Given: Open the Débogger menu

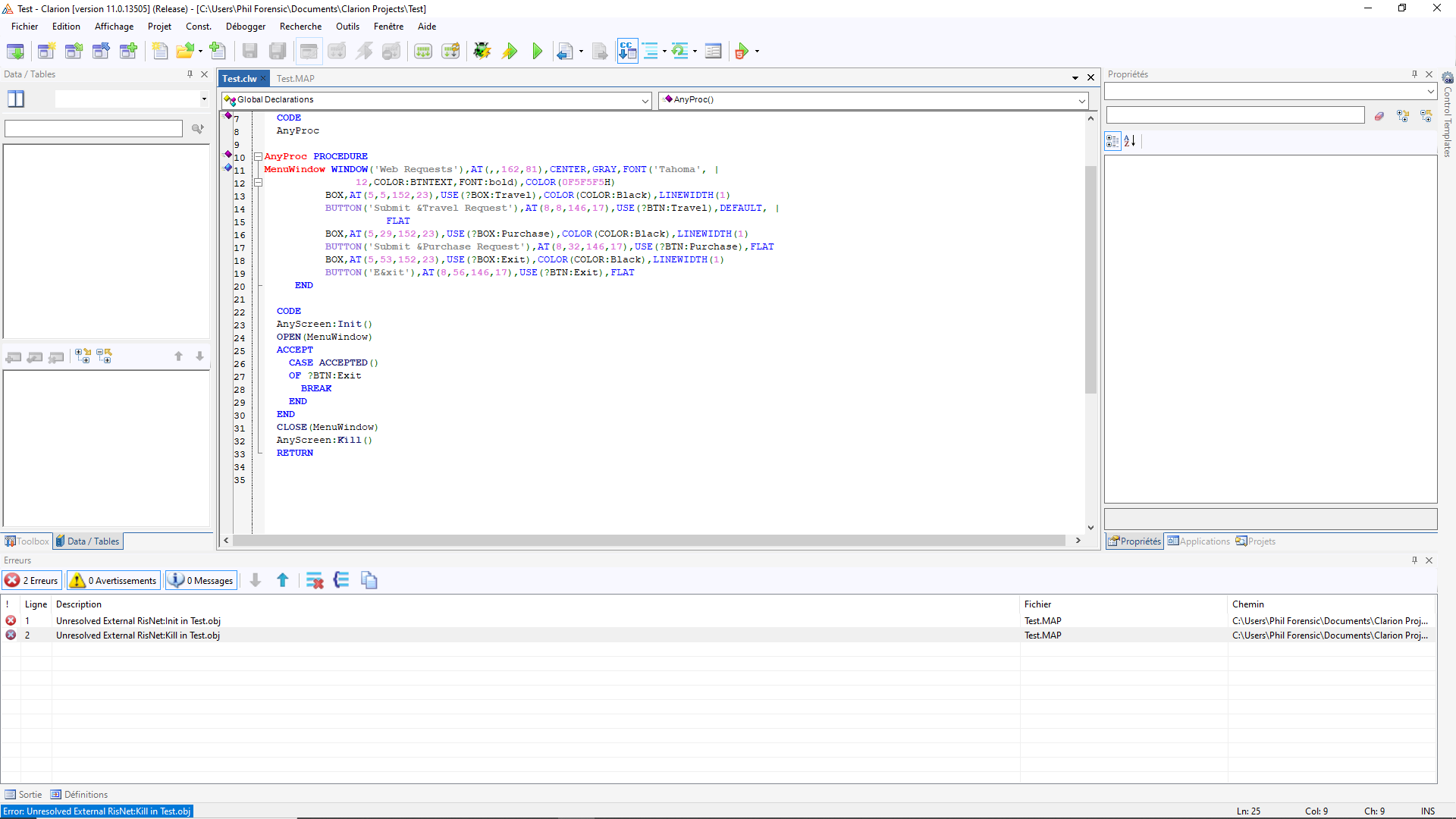Looking at the screenshot, I should pyautogui.click(x=245, y=27).
